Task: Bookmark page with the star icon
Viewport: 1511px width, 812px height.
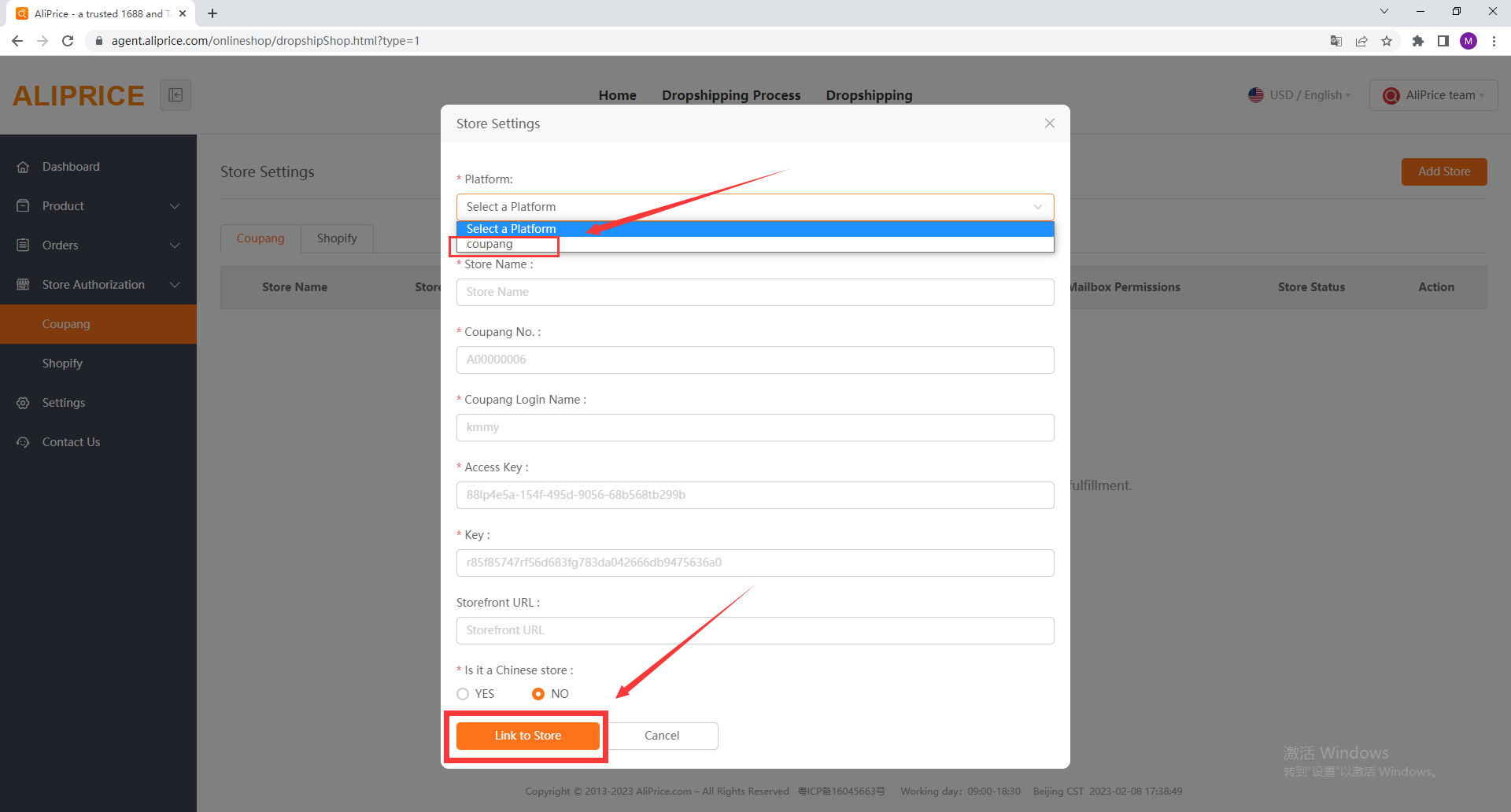Action: pyautogui.click(x=1387, y=41)
